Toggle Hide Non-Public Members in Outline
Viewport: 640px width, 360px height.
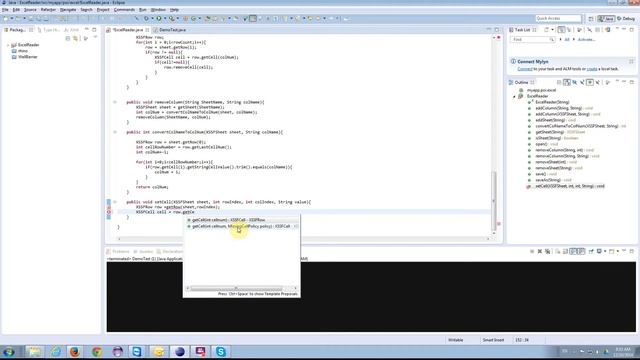(x=590, y=82)
